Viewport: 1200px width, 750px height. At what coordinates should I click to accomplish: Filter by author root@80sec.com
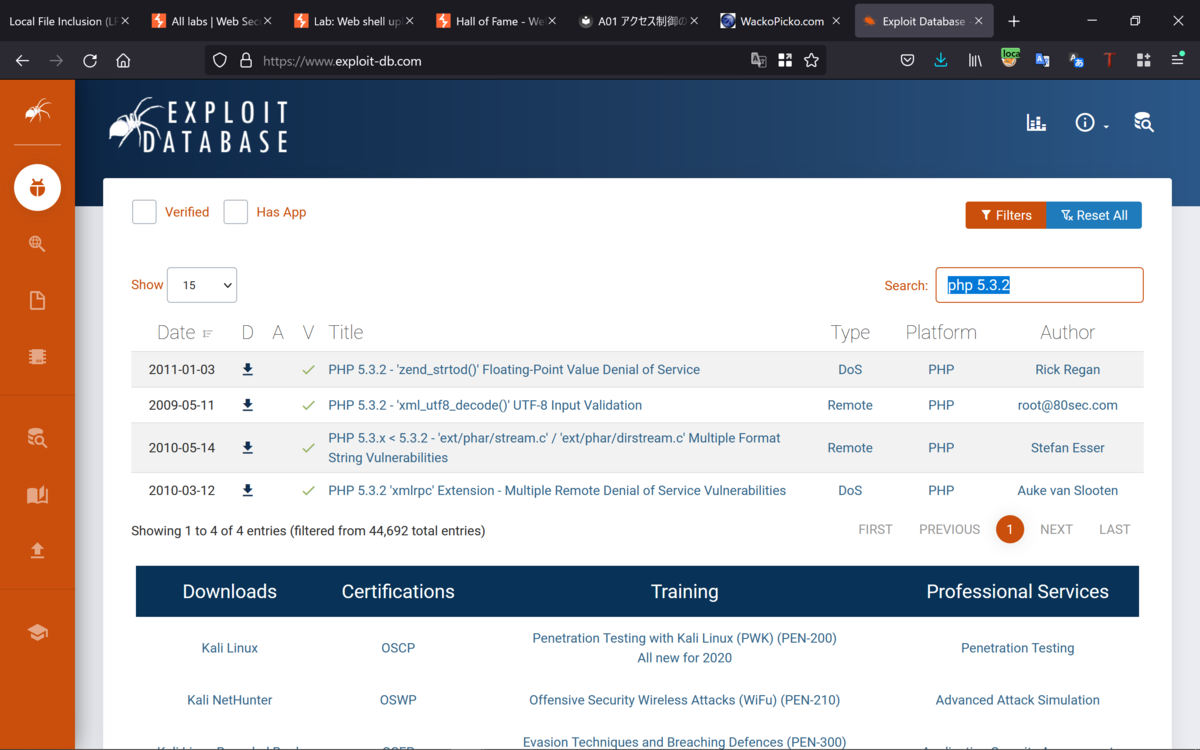[x=1067, y=405]
